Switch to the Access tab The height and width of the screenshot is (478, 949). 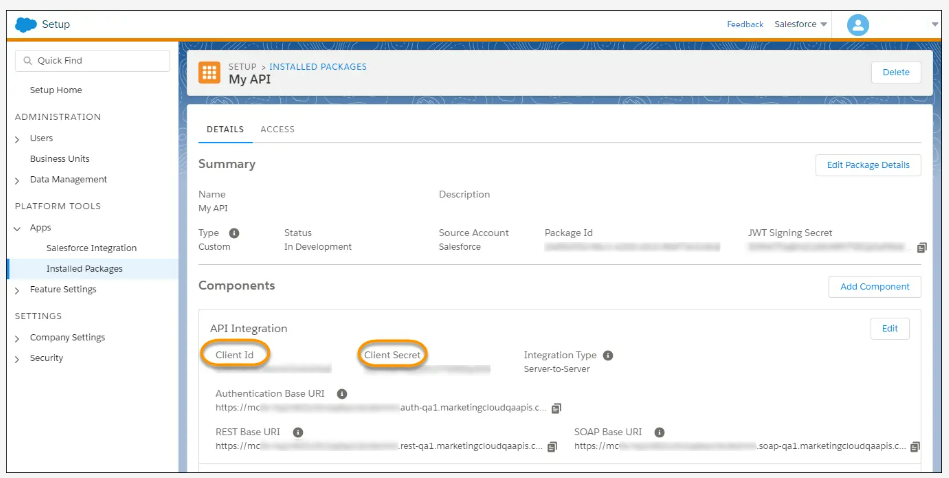click(x=277, y=129)
